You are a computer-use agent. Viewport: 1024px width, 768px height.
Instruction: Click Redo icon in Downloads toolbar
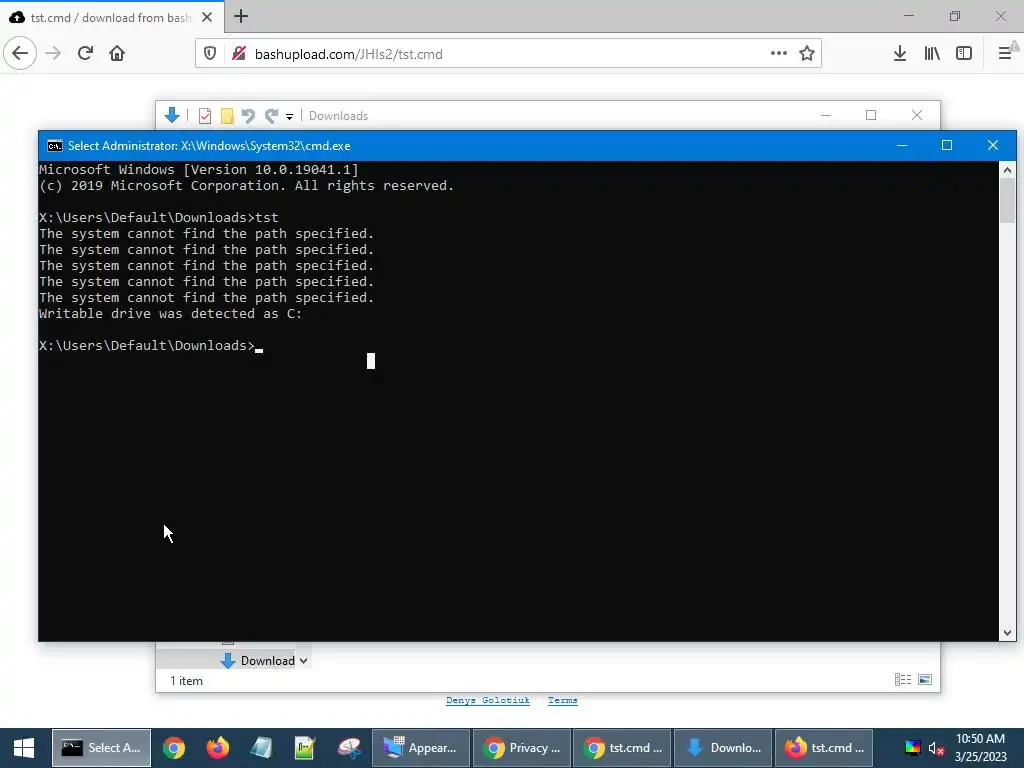point(272,116)
